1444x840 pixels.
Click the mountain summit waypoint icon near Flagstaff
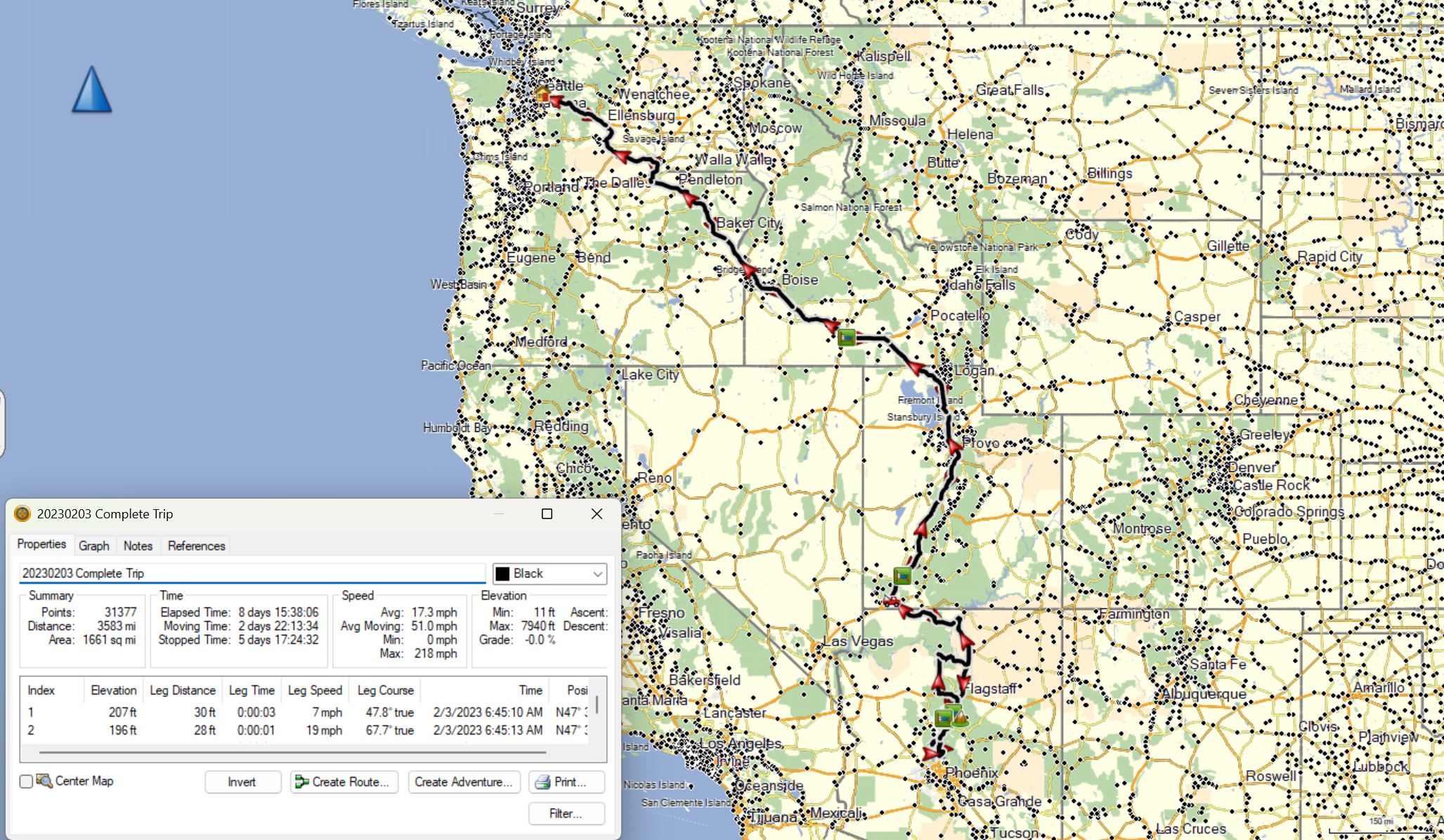coord(959,718)
